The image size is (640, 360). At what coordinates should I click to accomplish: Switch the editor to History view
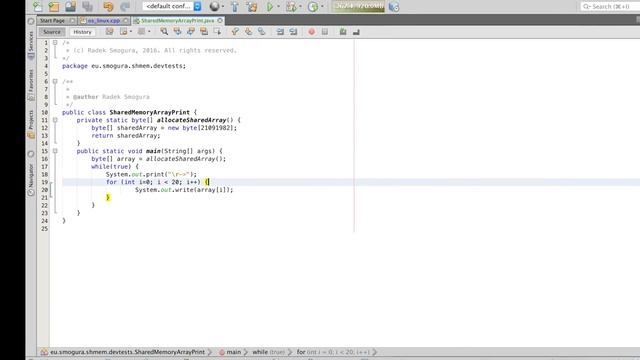click(82, 32)
